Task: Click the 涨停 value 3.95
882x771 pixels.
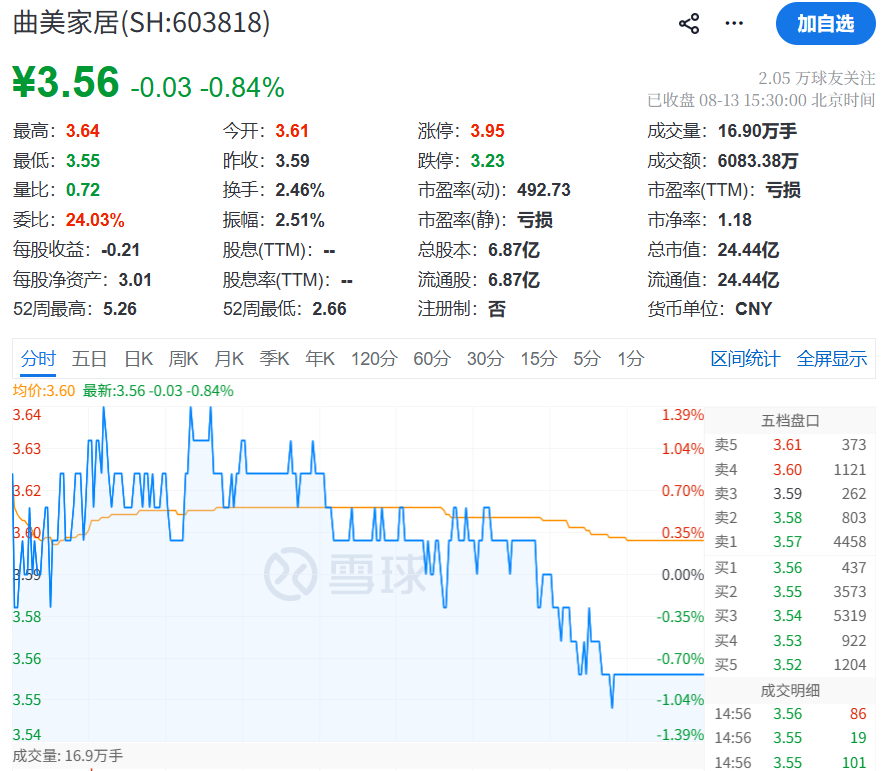Action: (x=487, y=131)
